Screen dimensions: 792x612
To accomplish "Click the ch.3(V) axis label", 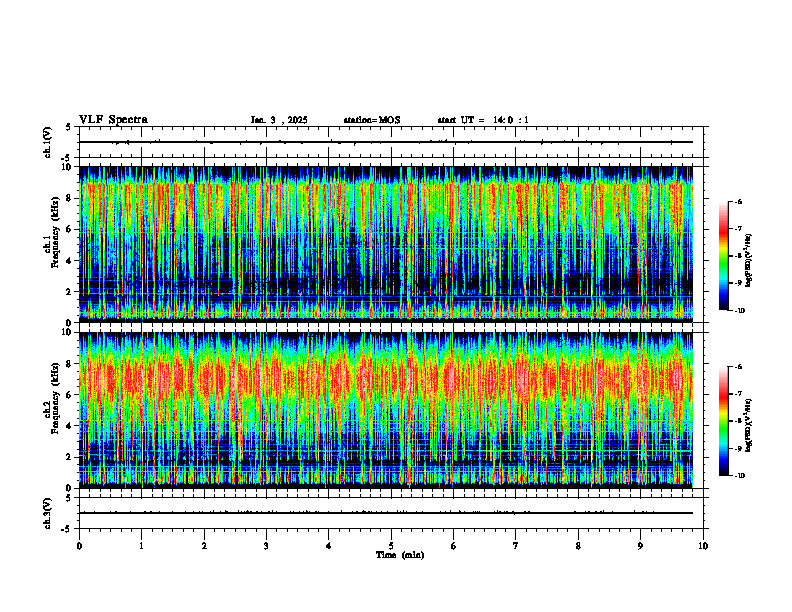I will click(x=48, y=513).
